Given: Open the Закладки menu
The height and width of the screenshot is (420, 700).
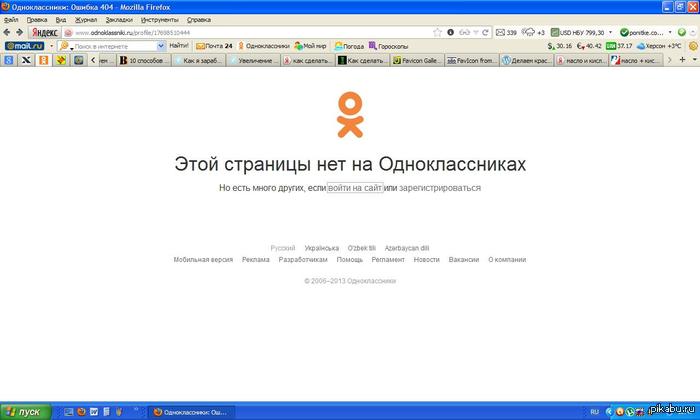Looking at the screenshot, I should pyautogui.click(x=119, y=20).
